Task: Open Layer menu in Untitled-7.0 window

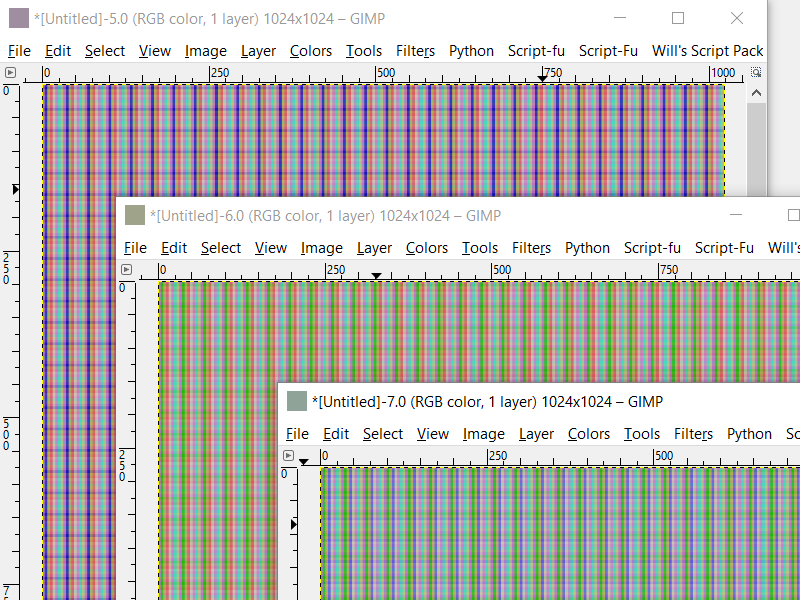Action: (x=536, y=434)
